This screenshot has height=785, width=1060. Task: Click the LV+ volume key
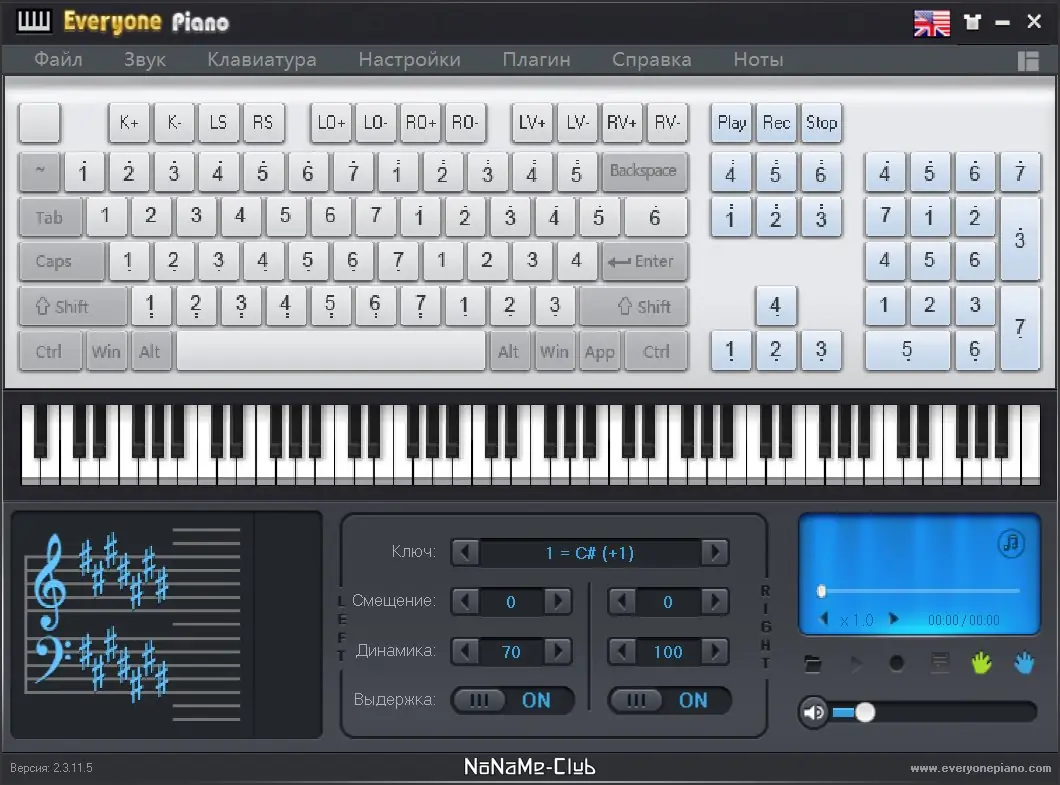click(532, 122)
